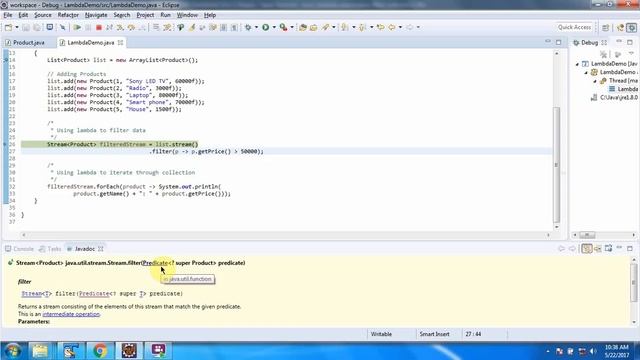Open the intermediate operation link
Image resolution: width=640 pixels, height=360 pixels.
click(x=71, y=314)
